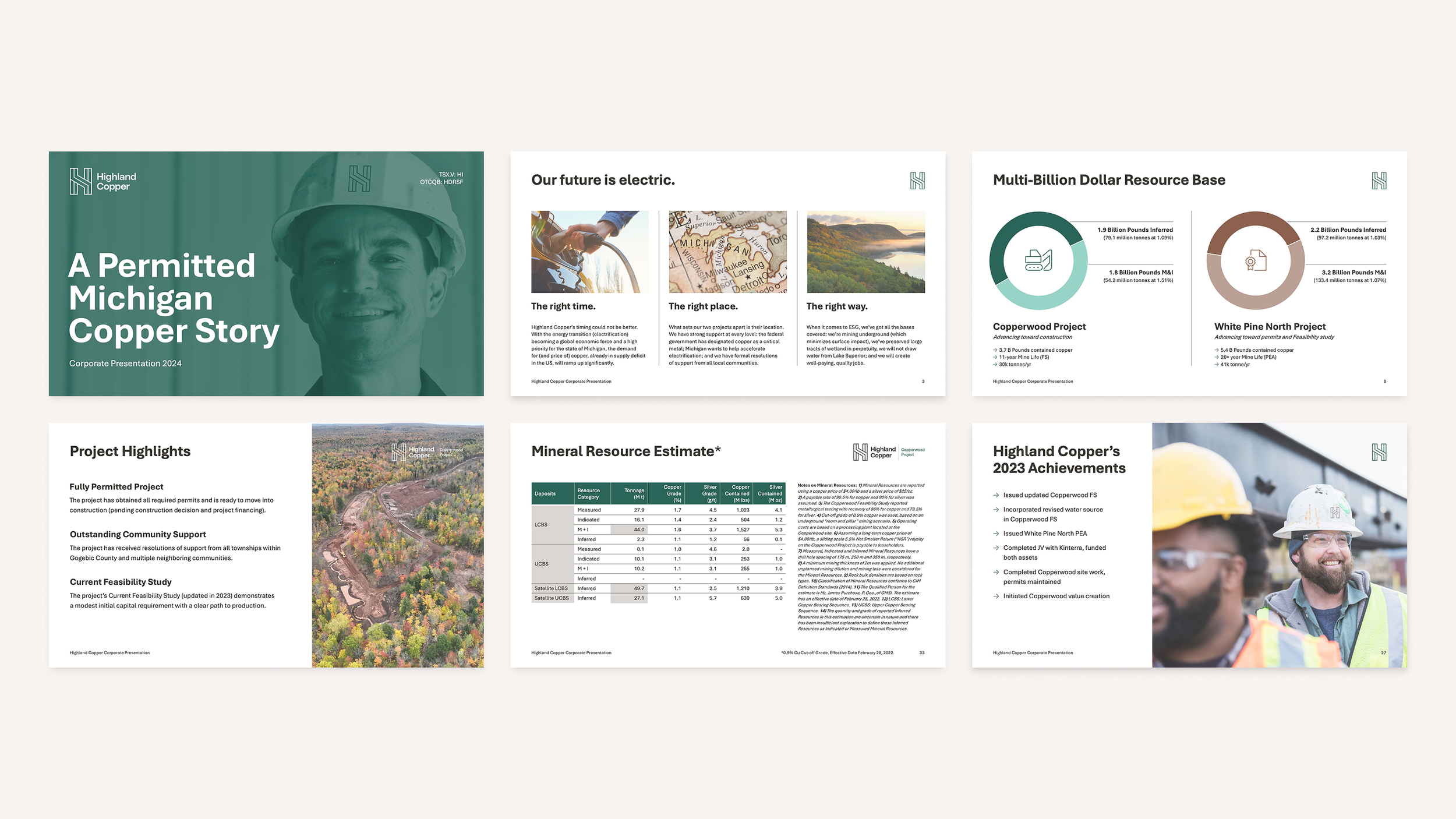
Task: Click the H logo on Multi-Billion Dollar Resource Base slide
Action: 1379,181
